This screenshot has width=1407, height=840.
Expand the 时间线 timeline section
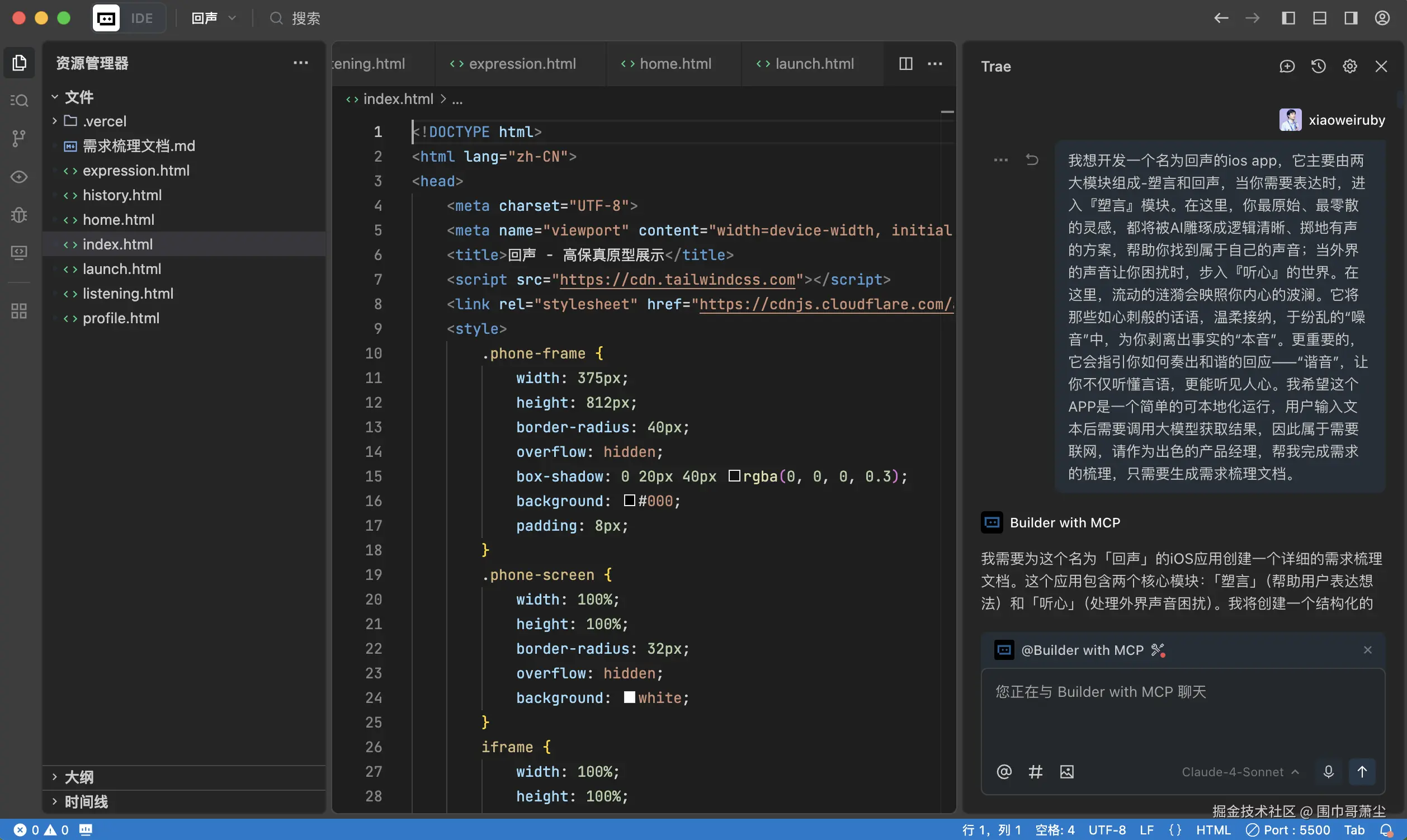pyautogui.click(x=185, y=801)
